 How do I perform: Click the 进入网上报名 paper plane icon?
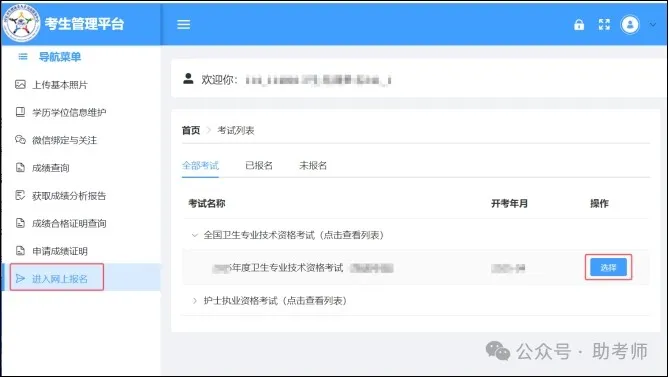(x=20, y=279)
